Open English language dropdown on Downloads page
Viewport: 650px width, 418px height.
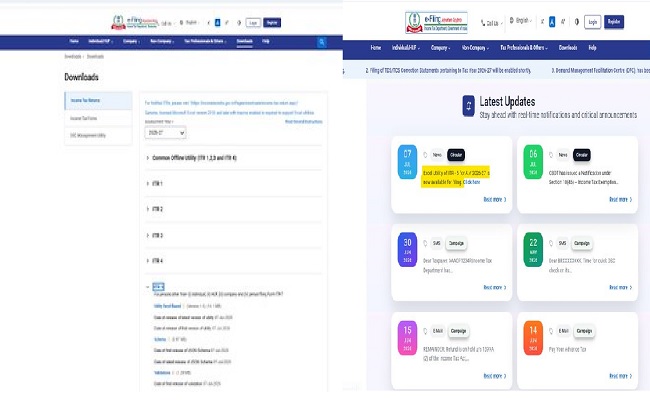click(190, 22)
